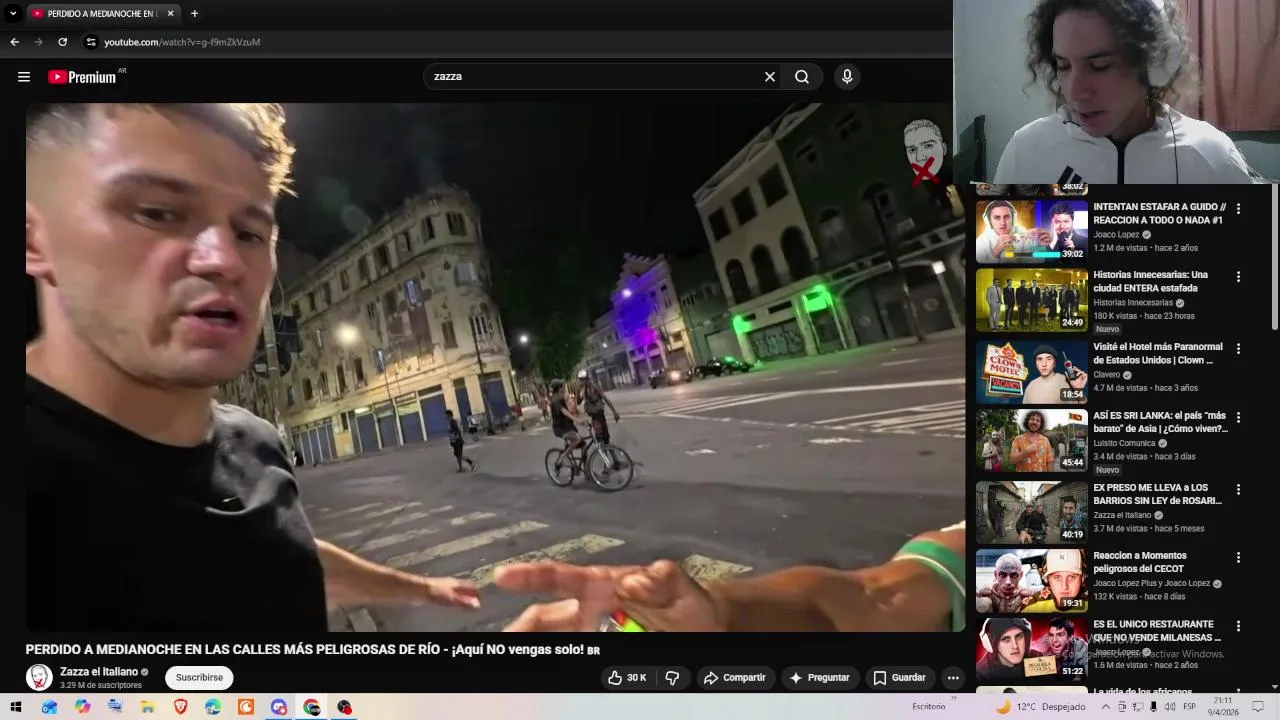
Task: Clear the 'zazza' search query
Action: click(770, 77)
